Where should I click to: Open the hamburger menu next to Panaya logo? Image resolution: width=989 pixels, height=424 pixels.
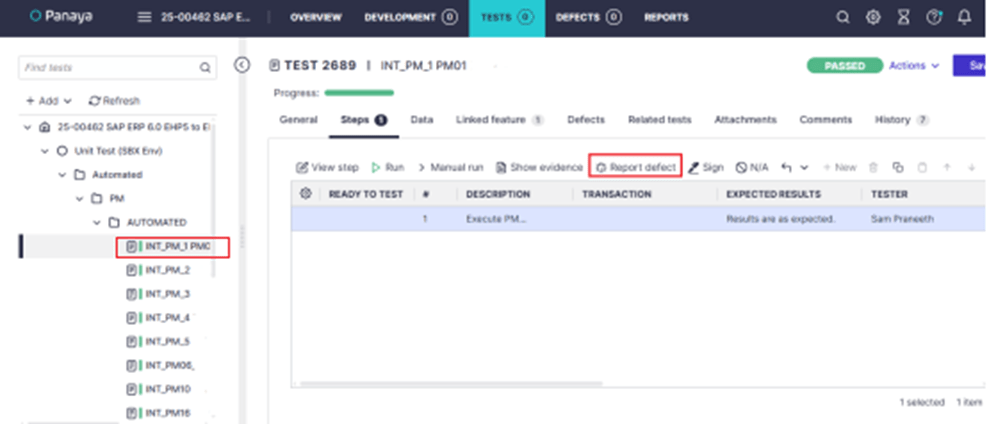pyautogui.click(x=145, y=17)
